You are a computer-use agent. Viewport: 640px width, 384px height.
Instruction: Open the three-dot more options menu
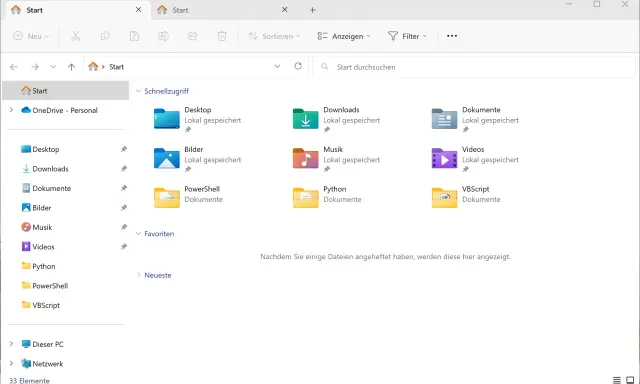click(452, 36)
